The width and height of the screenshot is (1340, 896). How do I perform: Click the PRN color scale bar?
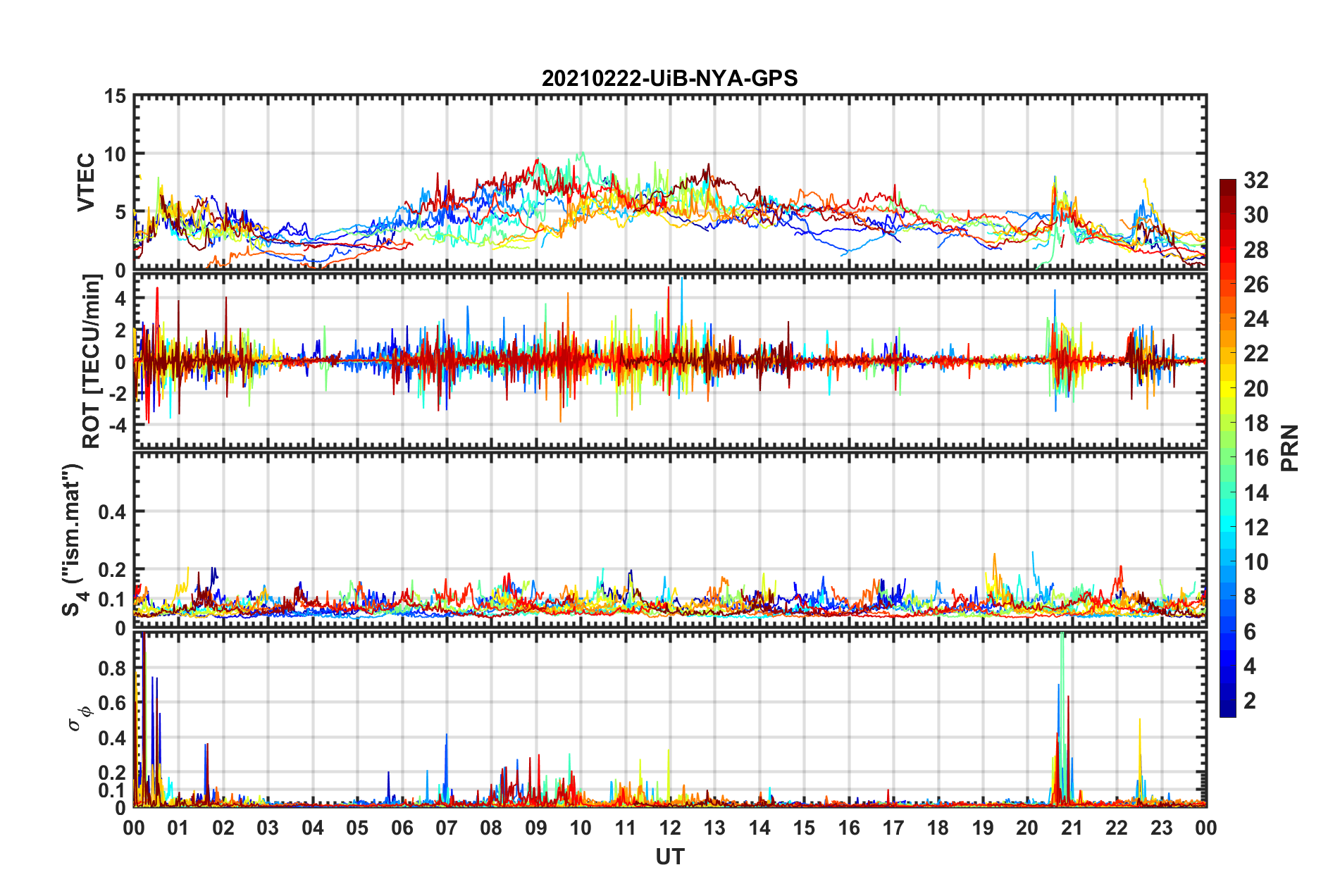1227,448
